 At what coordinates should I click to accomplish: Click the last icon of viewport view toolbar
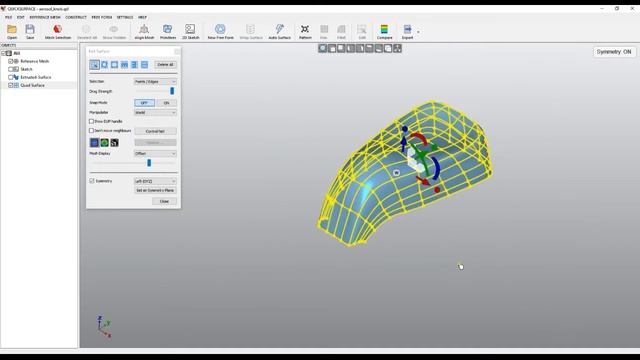pyautogui.click(x=397, y=49)
